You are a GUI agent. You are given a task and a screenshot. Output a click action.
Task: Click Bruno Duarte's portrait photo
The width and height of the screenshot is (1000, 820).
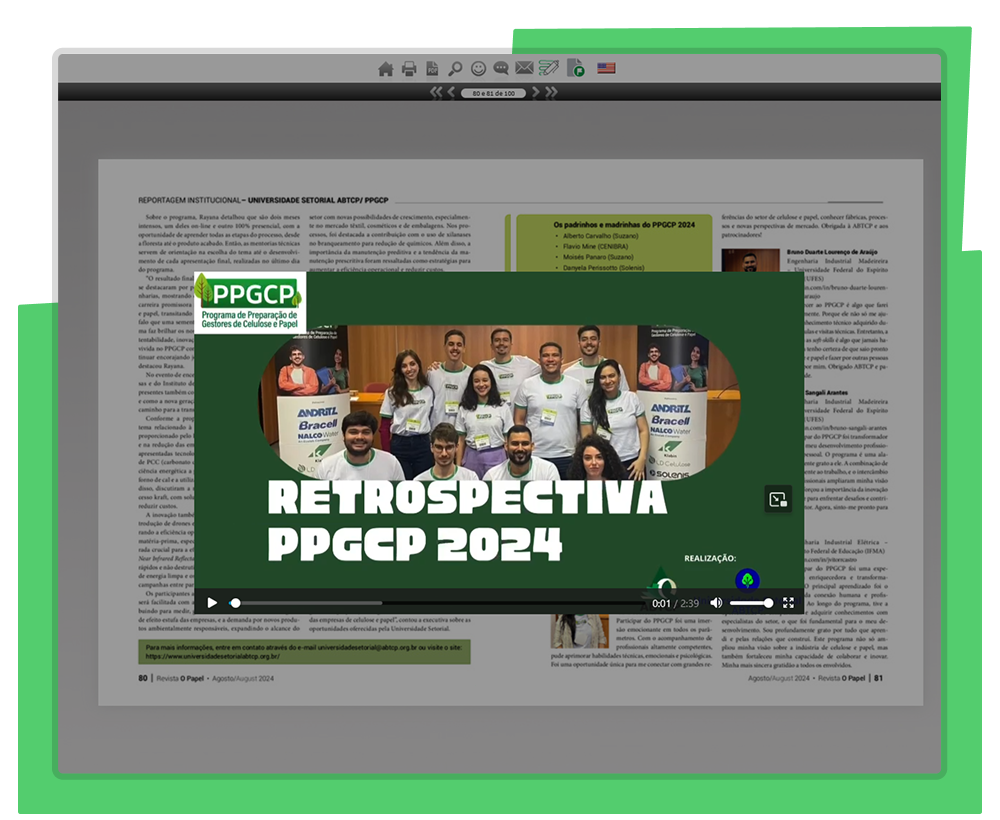pos(751,260)
